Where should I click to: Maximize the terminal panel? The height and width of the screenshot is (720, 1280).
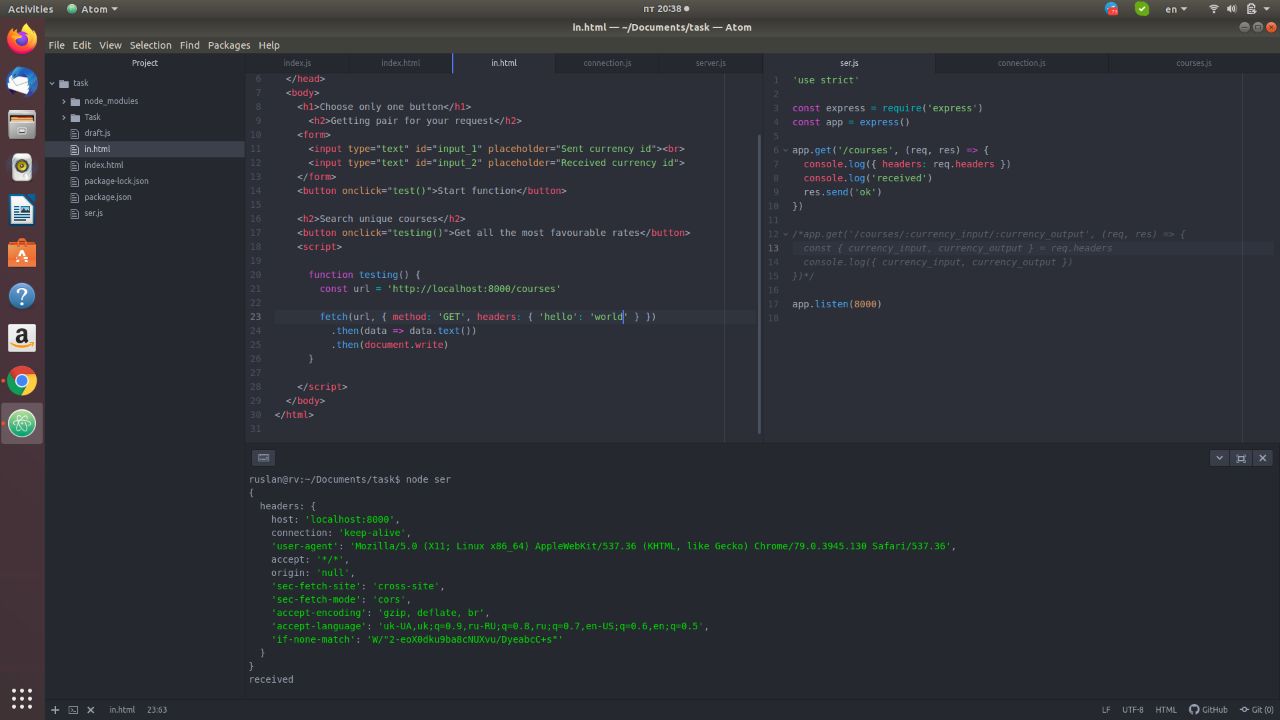(x=1241, y=458)
